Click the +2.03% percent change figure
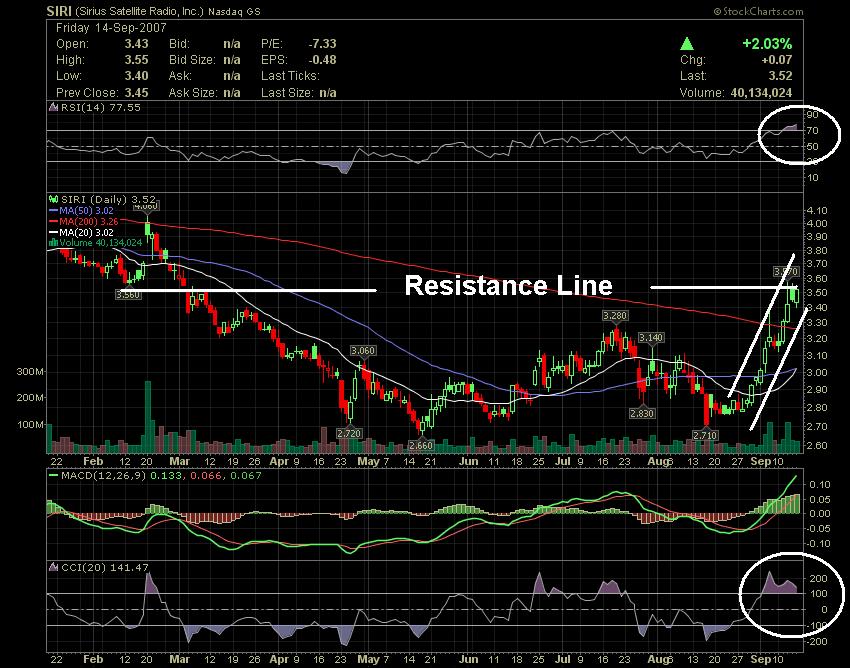850x668 pixels. pyautogui.click(x=767, y=43)
